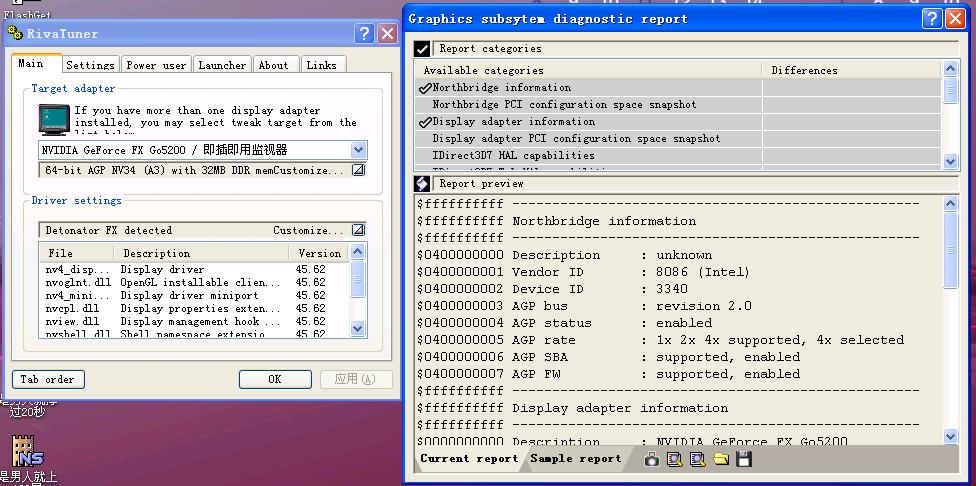This screenshot has height=486, width=976.
Task: Click the 'AGP status : enabled' line
Action: tap(565, 324)
